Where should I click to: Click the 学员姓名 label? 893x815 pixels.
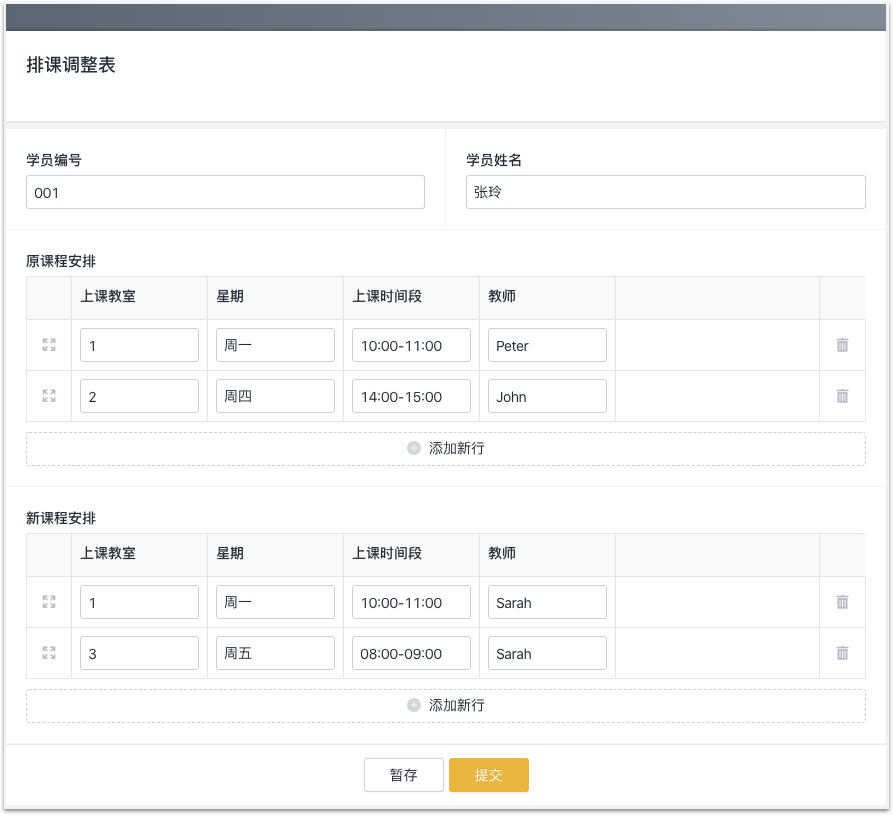click(x=494, y=160)
